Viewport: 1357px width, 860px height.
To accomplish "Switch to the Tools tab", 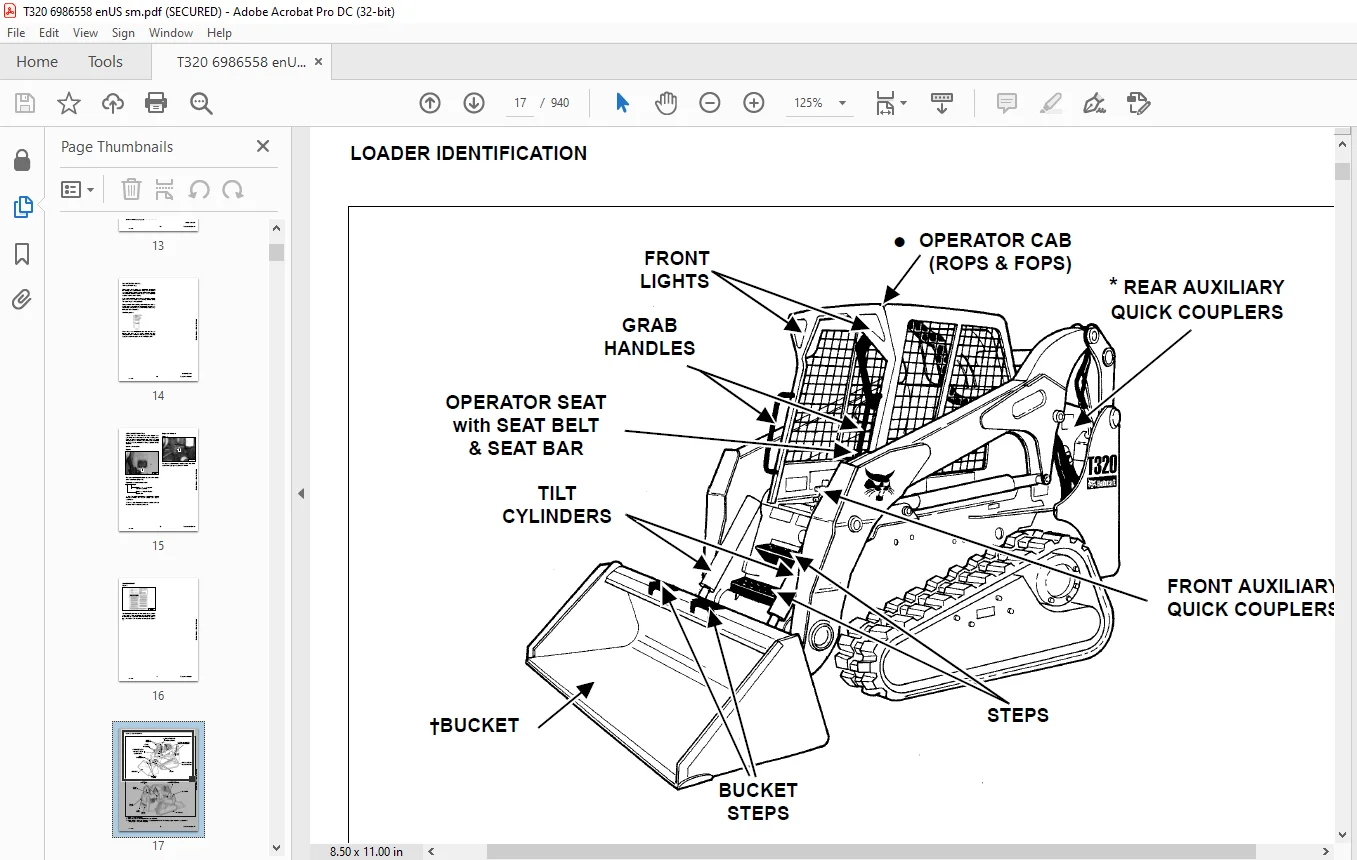I will click(x=105, y=62).
